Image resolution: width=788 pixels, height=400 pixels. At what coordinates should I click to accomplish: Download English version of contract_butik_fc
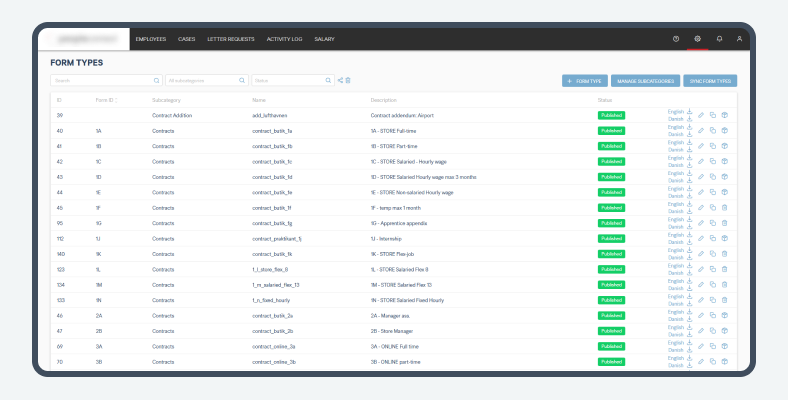click(689, 158)
